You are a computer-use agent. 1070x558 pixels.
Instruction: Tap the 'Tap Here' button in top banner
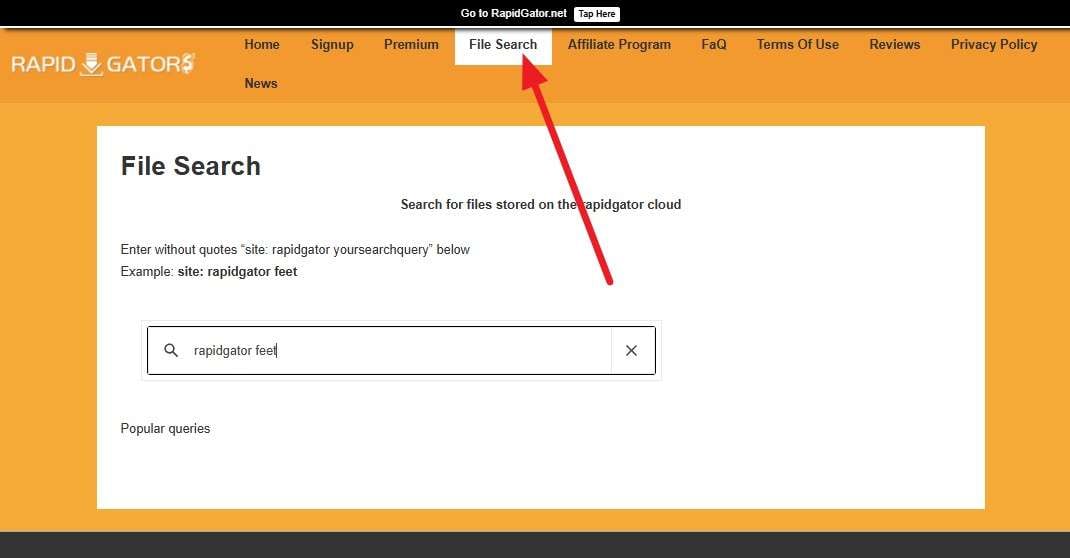click(x=597, y=14)
